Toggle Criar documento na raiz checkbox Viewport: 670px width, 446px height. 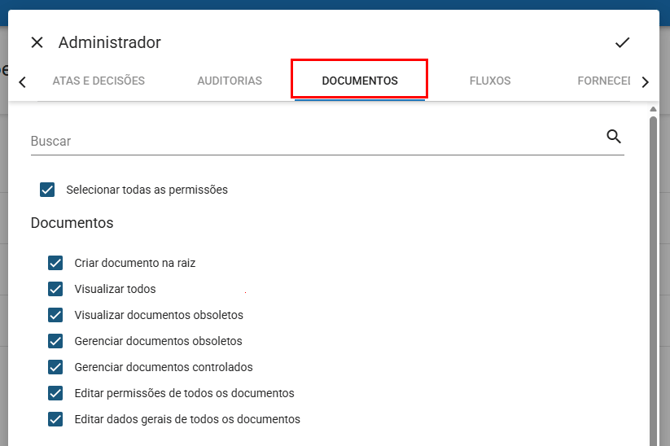[56, 263]
